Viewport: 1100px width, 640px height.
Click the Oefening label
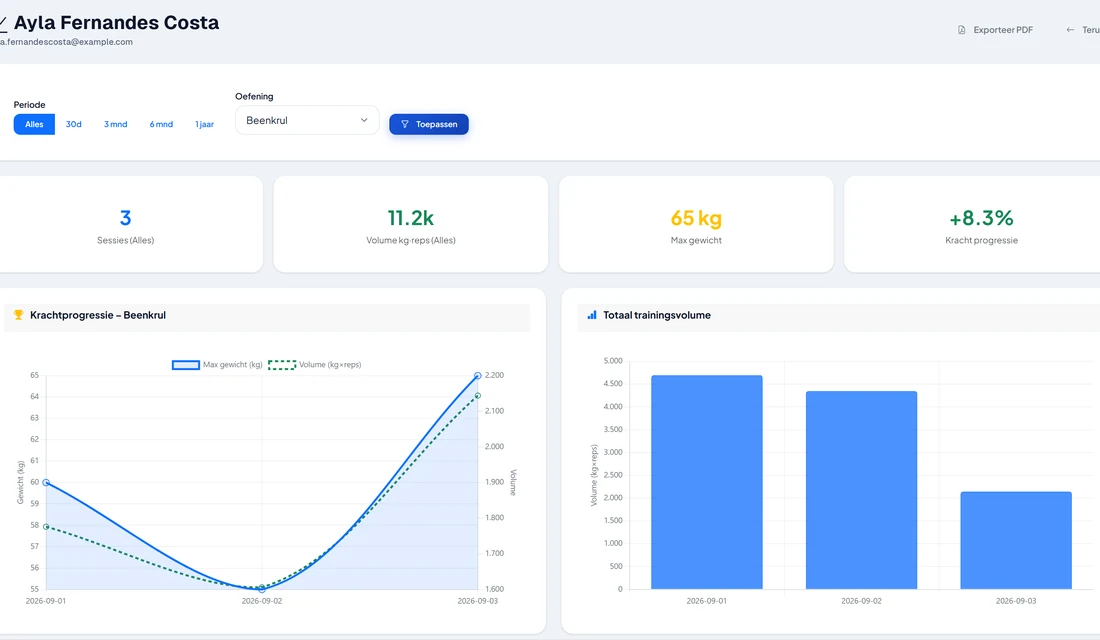click(x=254, y=96)
